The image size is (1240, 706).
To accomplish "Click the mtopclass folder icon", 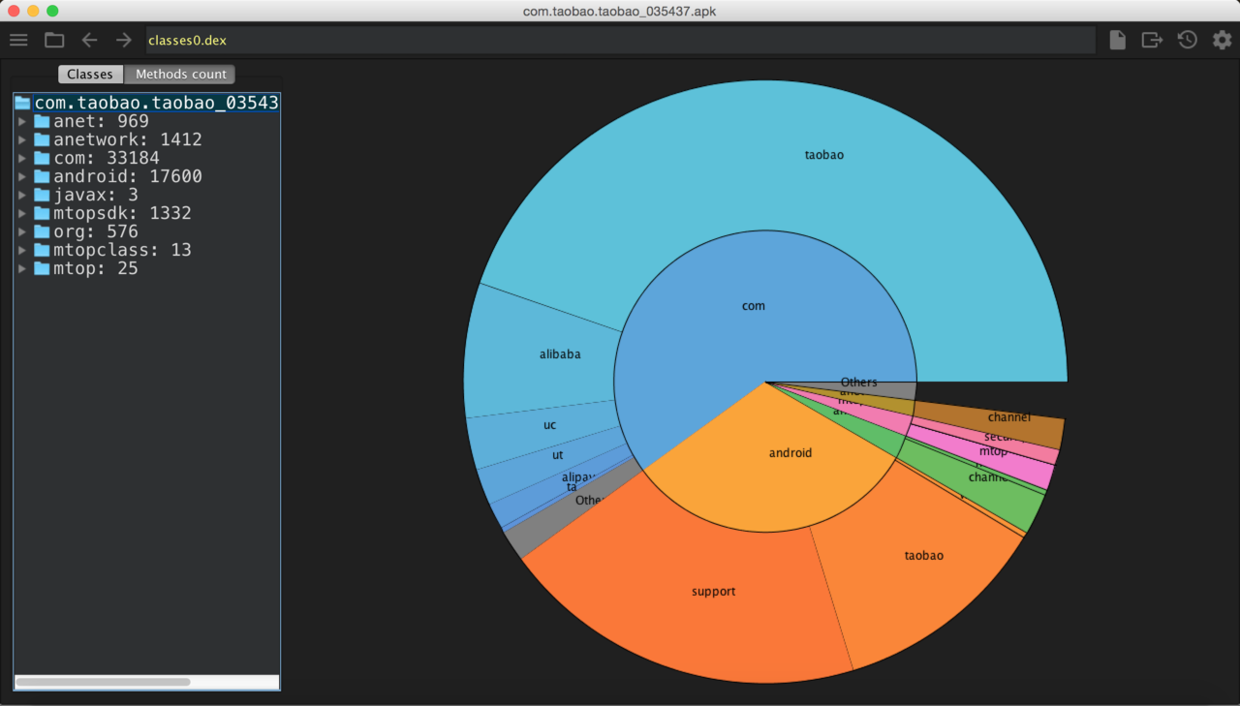I will (42, 250).
